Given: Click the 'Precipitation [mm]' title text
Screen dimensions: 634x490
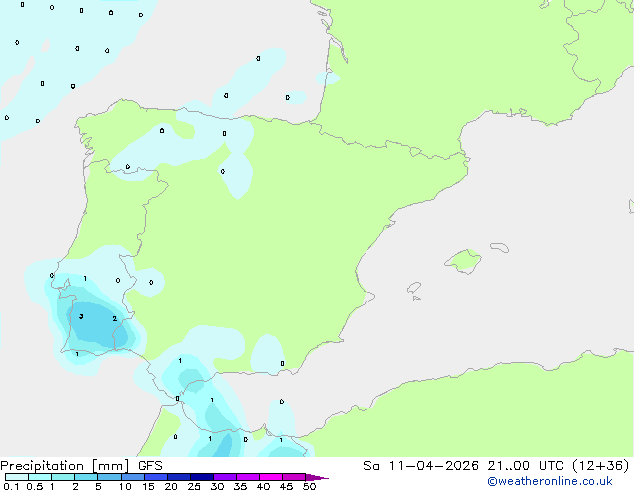Looking at the screenshot, I should click(x=65, y=466).
